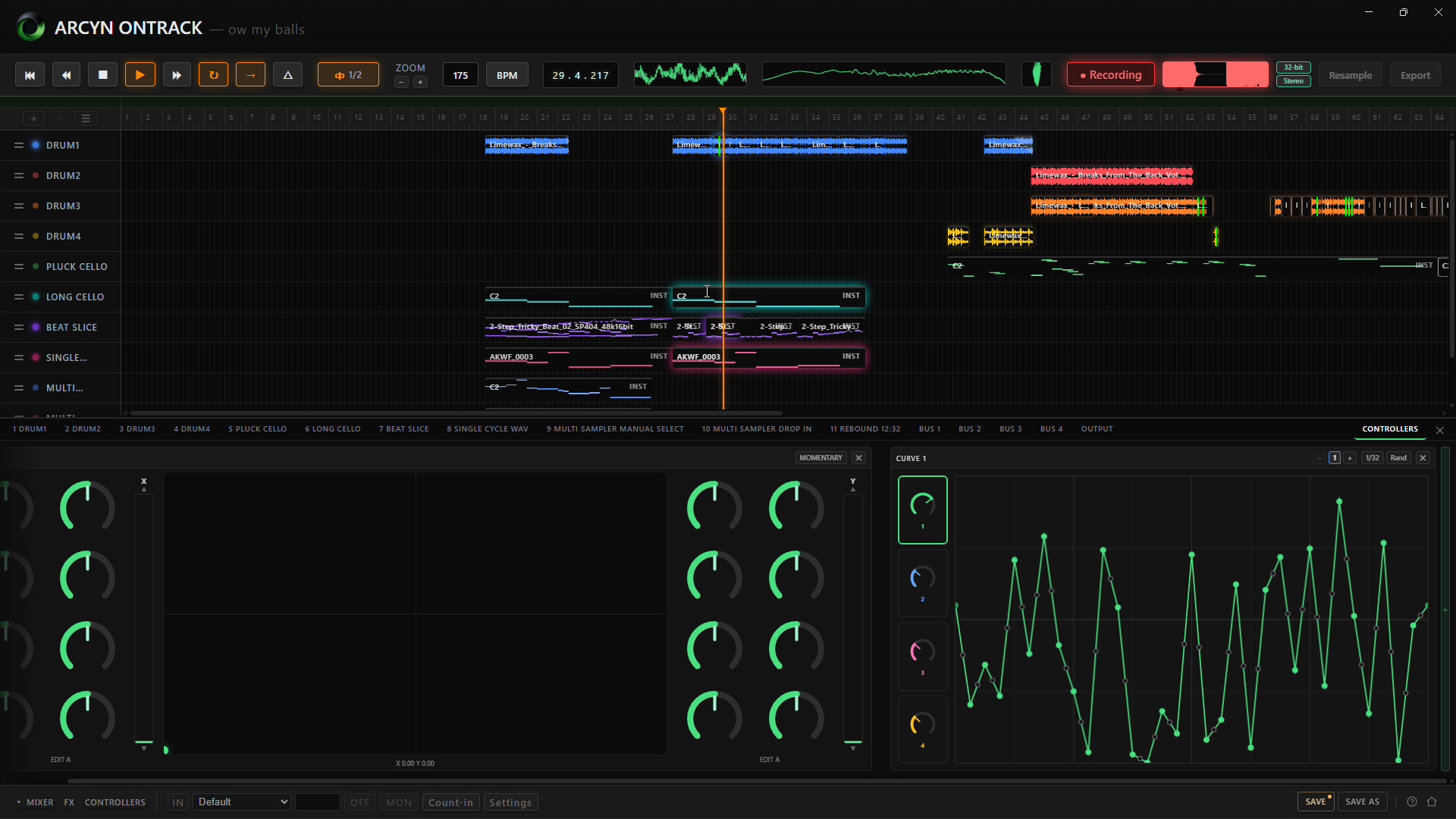1456x819 pixels.
Task: Close the CURVE 1 panel
Action: pos(1423,458)
